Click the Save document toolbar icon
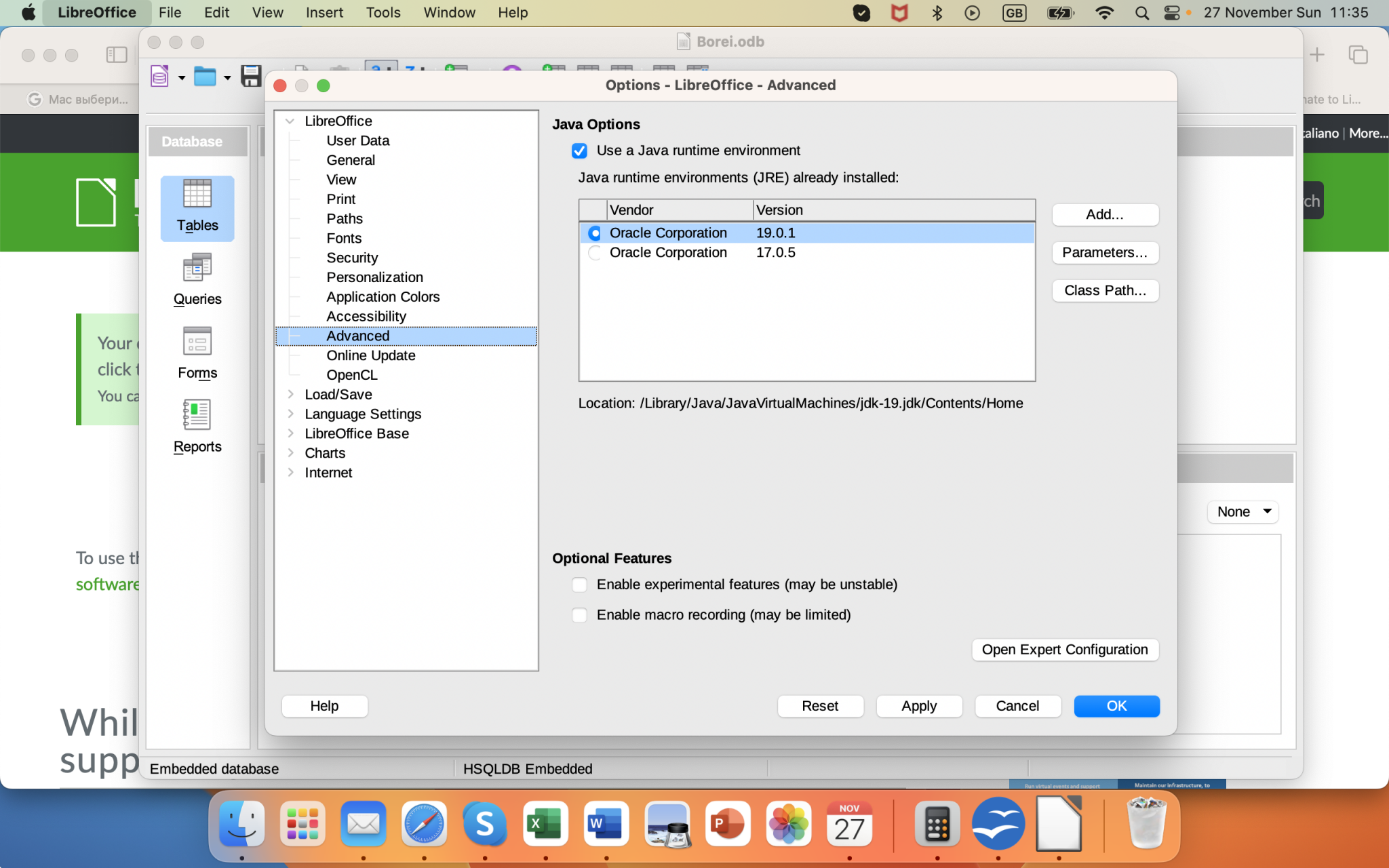 pyautogui.click(x=252, y=75)
